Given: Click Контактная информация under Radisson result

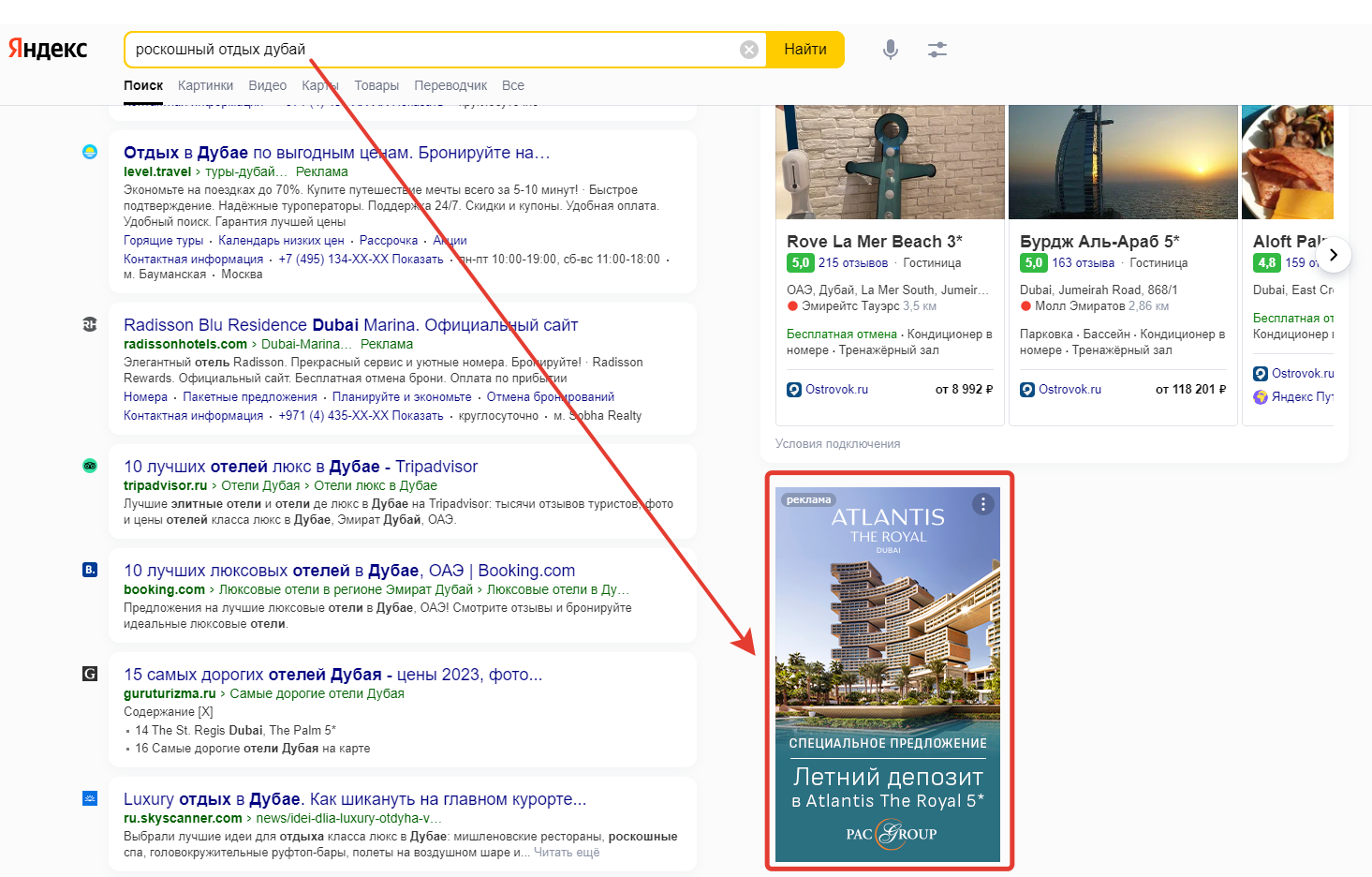Looking at the screenshot, I should [x=193, y=416].
